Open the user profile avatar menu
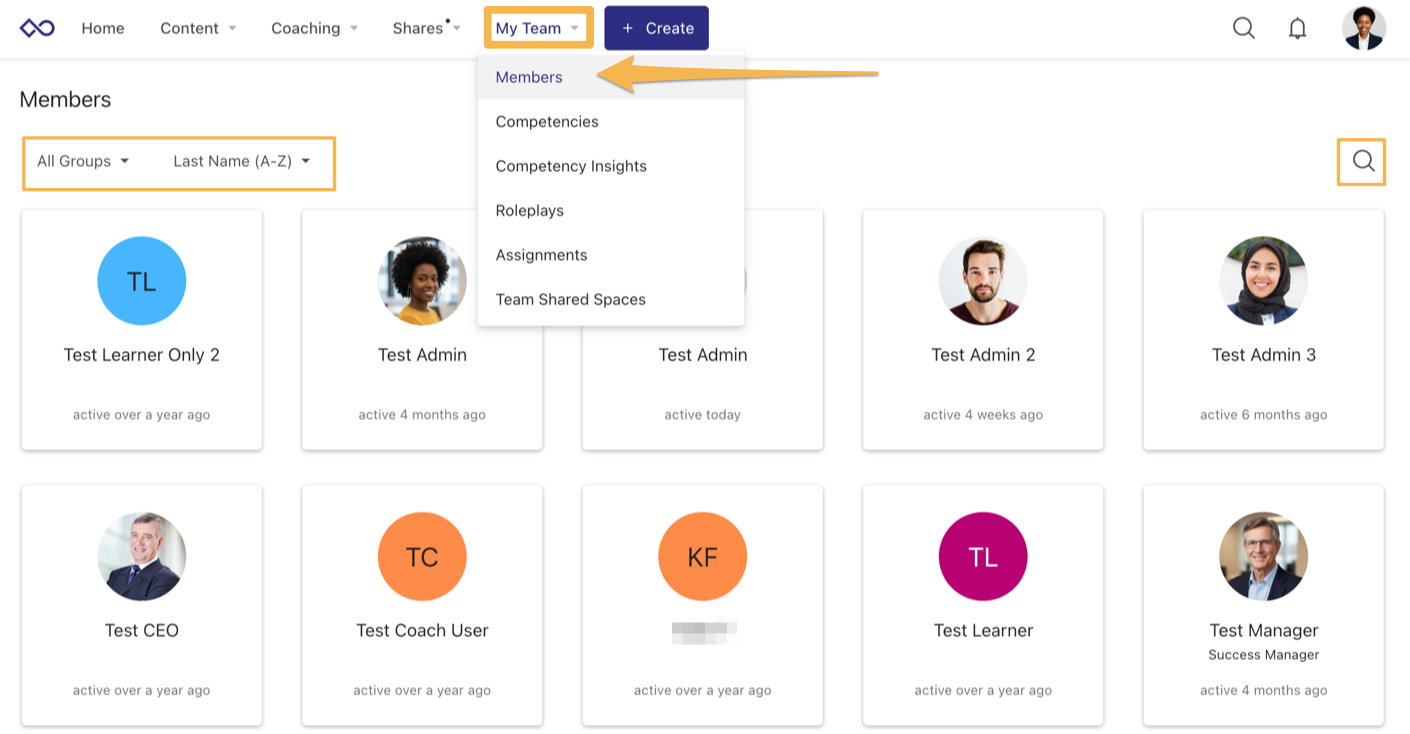The image size is (1410, 734). (x=1363, y=28)
